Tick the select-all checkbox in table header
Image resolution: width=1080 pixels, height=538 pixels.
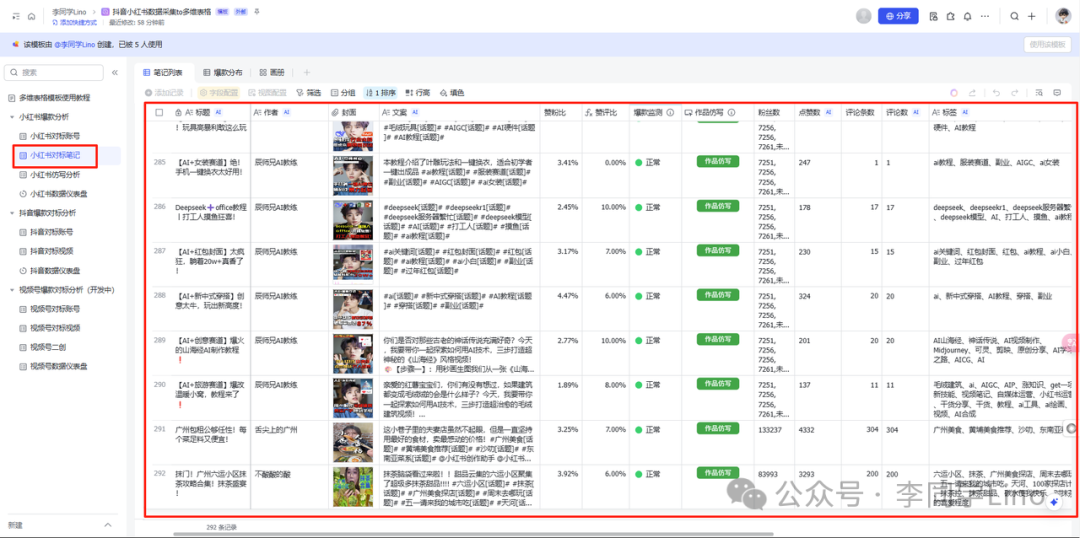(160, 112)
